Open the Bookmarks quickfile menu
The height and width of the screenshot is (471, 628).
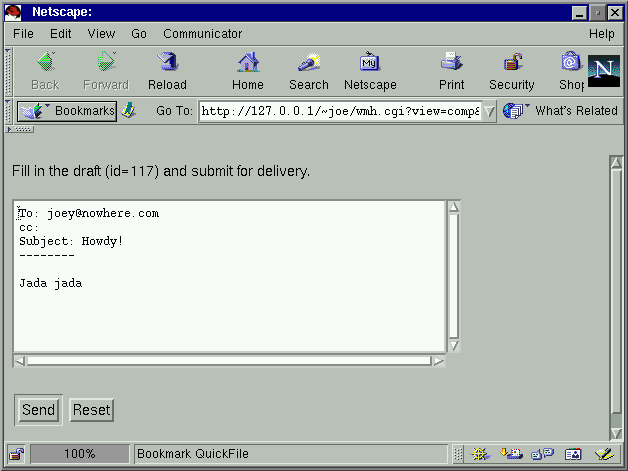click(68, 111)
